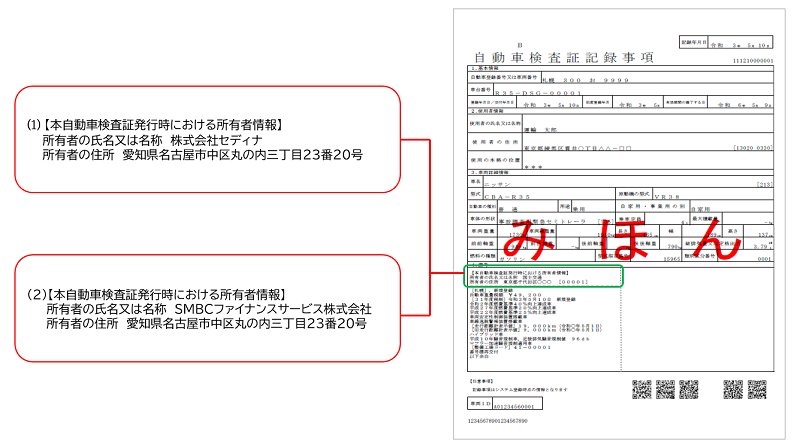The image size is (800, 448).
Task: Click the '燃料の種類' label cell
Action: (482, 256)
